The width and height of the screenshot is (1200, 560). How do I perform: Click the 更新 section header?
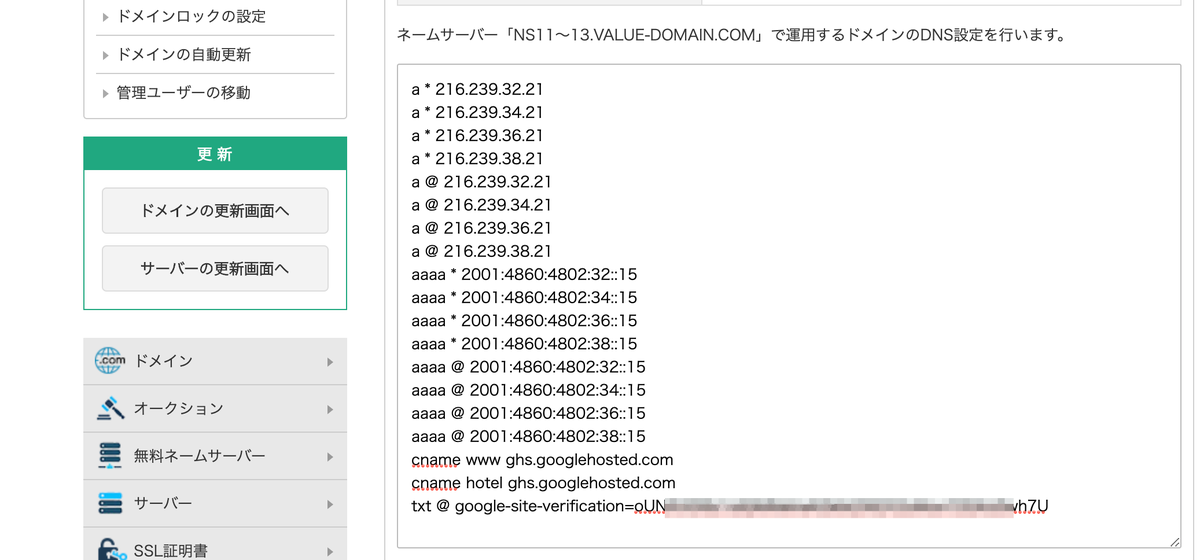(215, 154)
